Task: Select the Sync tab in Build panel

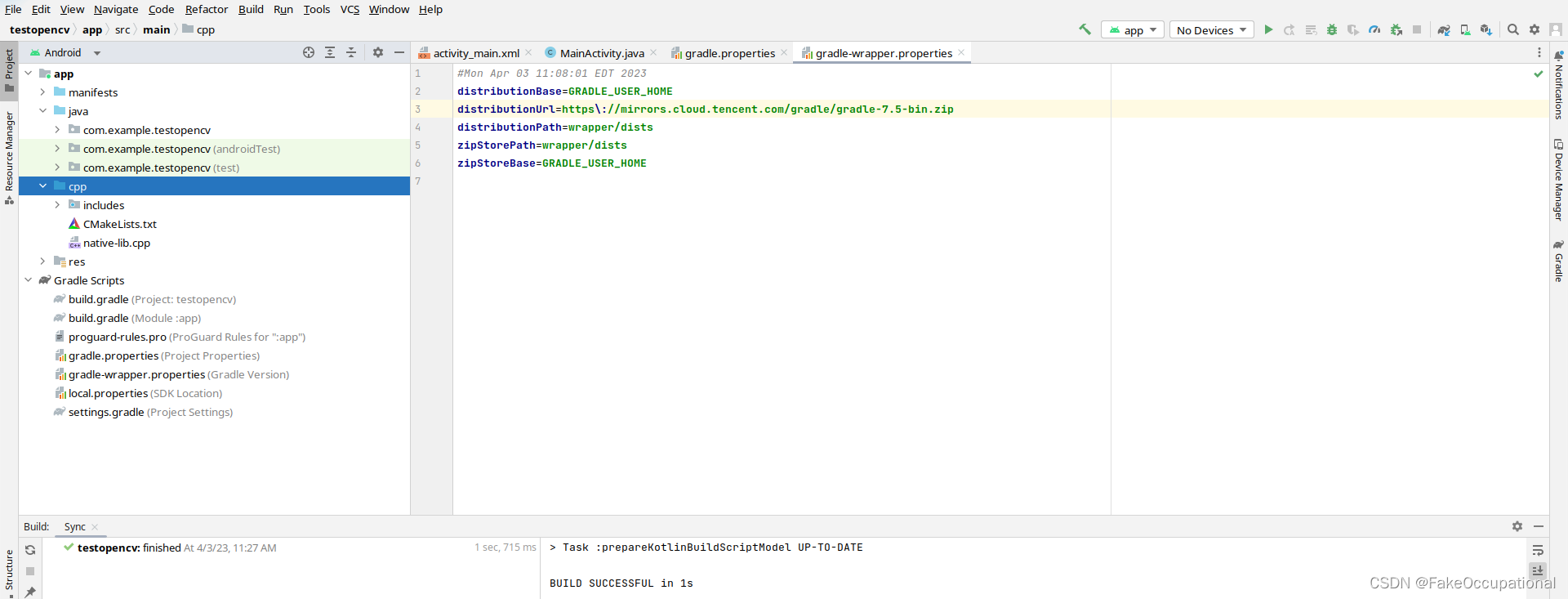Action: pyautogui.click(x=75, y=527)
